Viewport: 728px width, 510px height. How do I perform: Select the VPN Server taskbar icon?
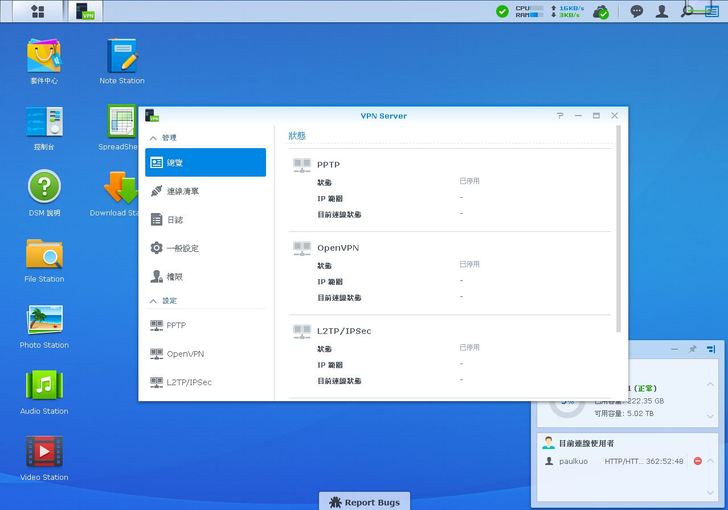coord(85,11)
